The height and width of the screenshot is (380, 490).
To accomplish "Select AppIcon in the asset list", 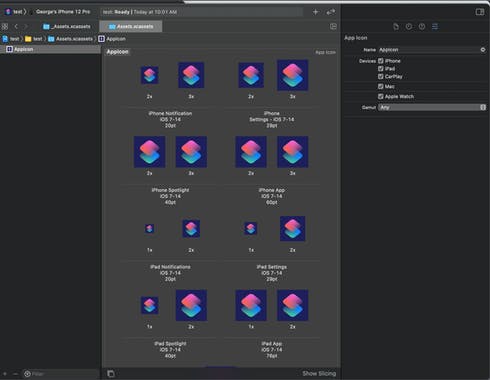I will point(50,49).
